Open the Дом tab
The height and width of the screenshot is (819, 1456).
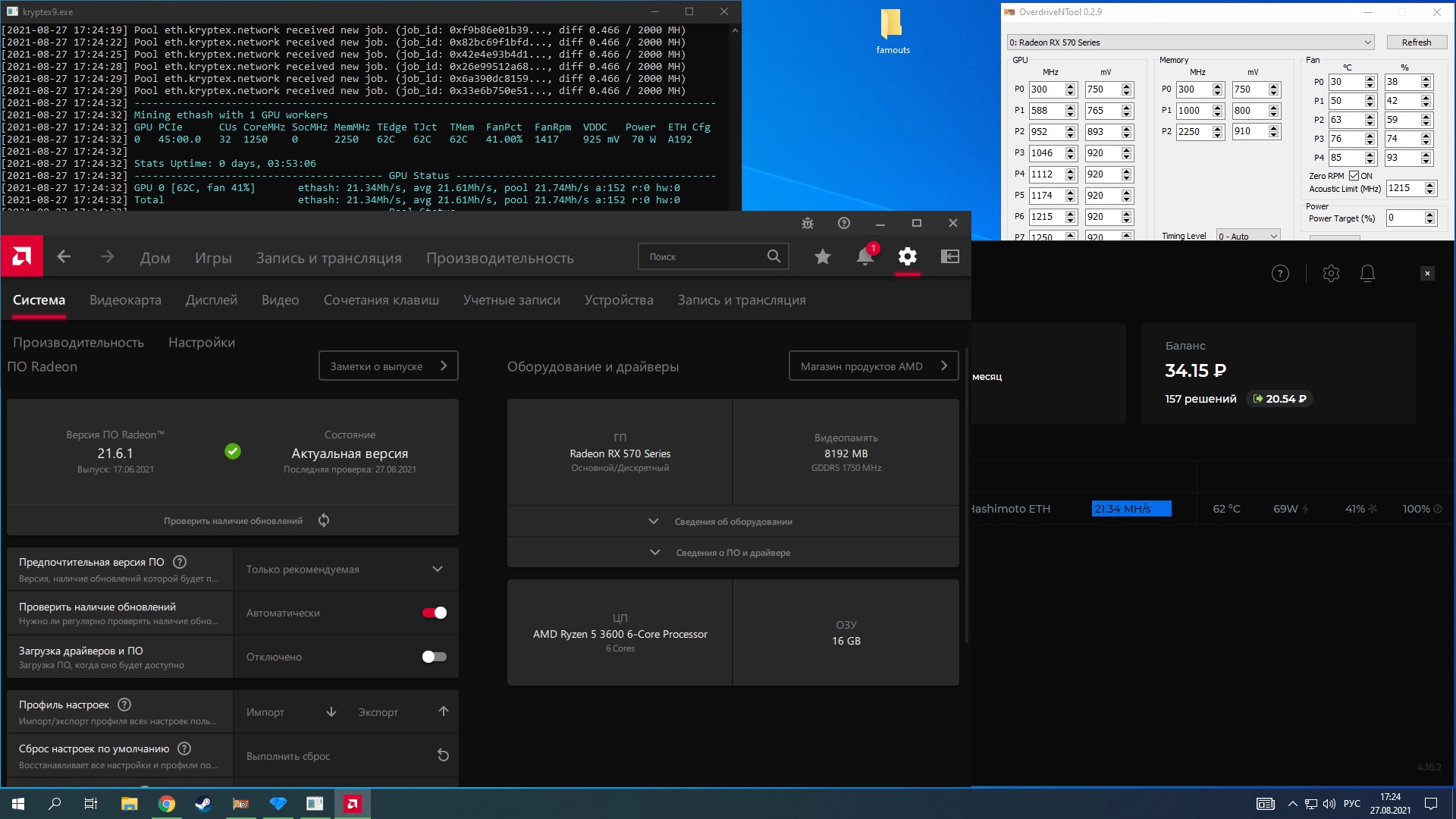tap(155, 258)
